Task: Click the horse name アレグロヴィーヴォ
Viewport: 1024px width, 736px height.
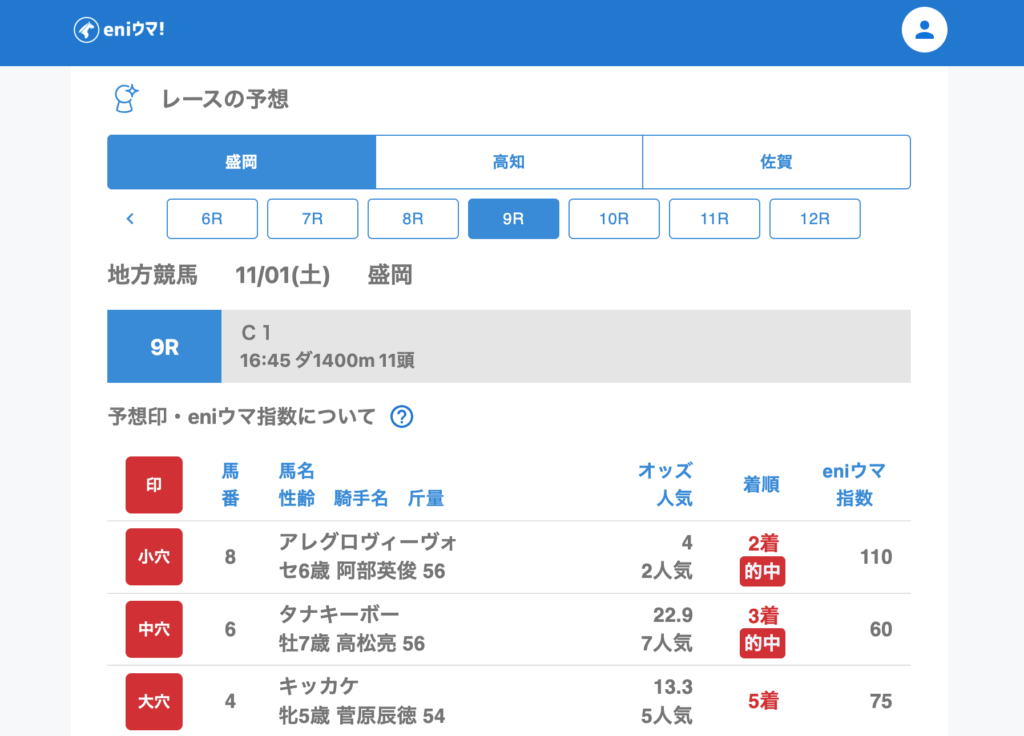Action: 368,543
